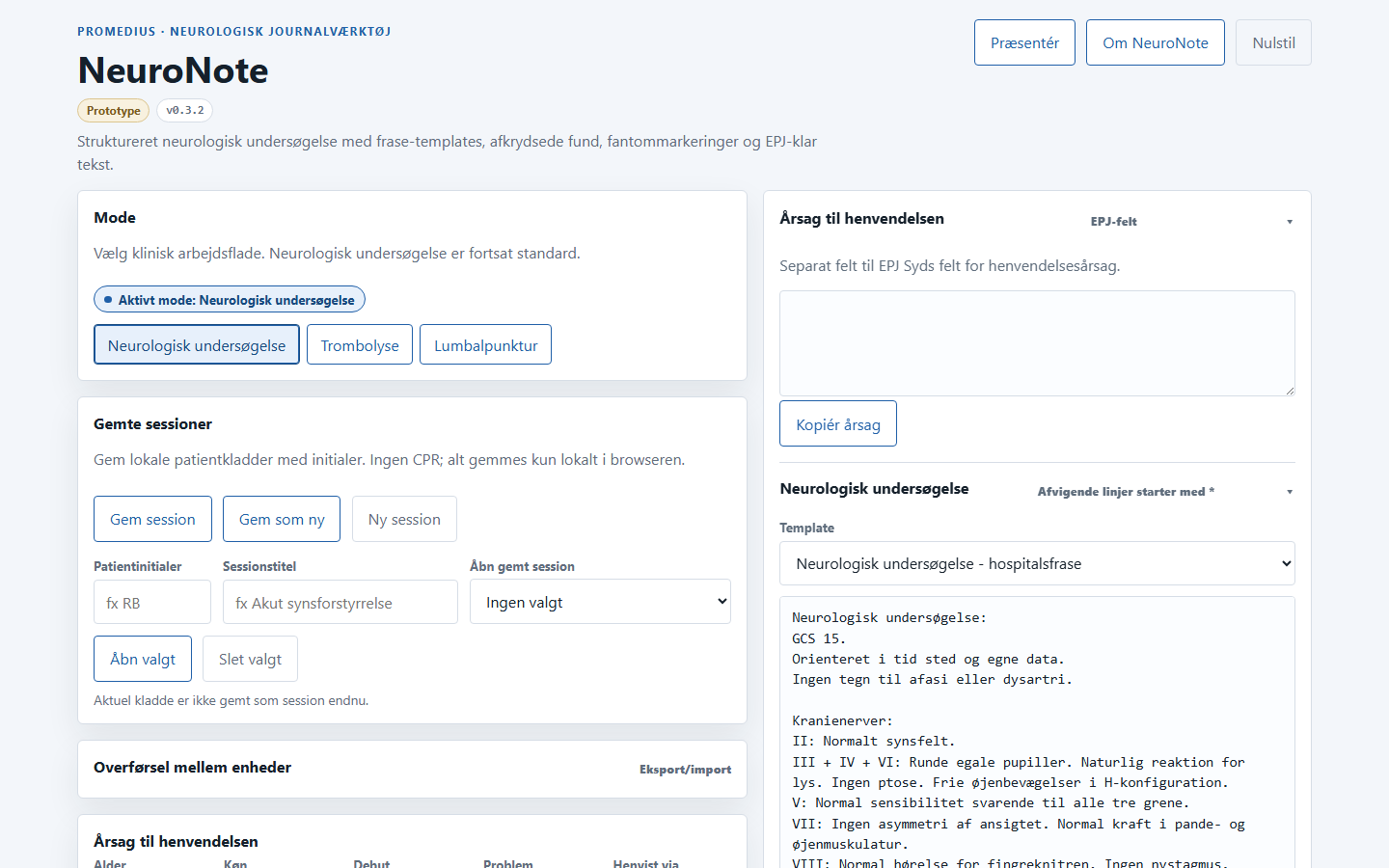
Task: Focus the Patientinitialer input field
Action: 152,603
